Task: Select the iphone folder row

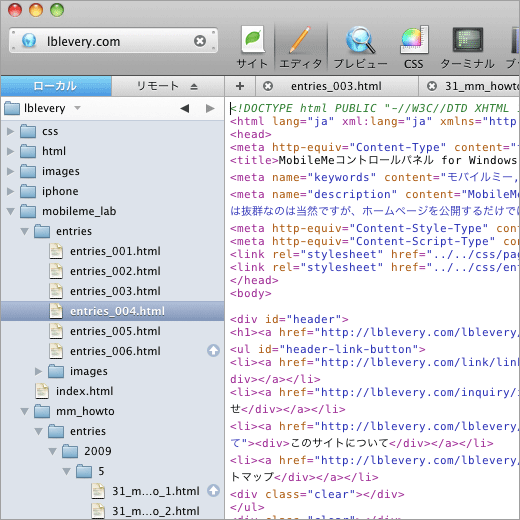Action: pos(113,191)
